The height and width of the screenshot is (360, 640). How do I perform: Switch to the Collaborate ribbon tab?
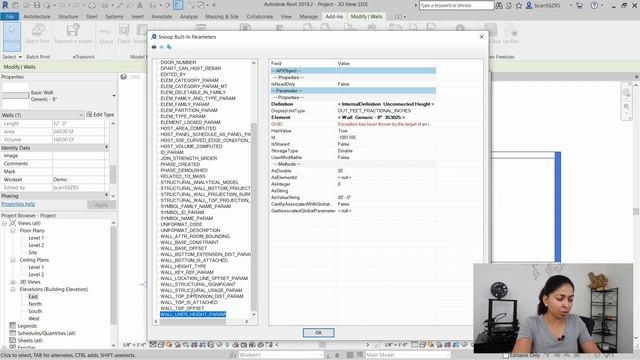point(260,16)
